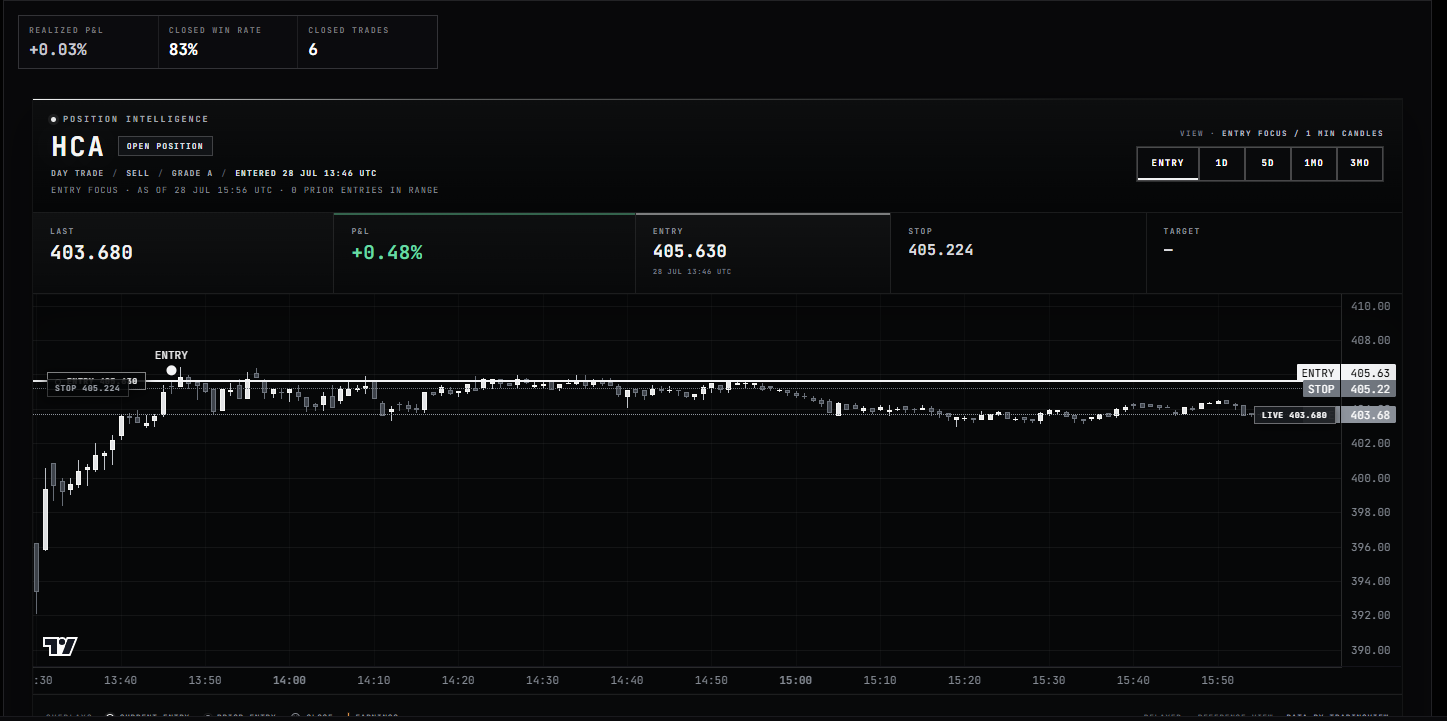Click the 15:20 time axis label
1447x721 pixels.
coord(965,680)
